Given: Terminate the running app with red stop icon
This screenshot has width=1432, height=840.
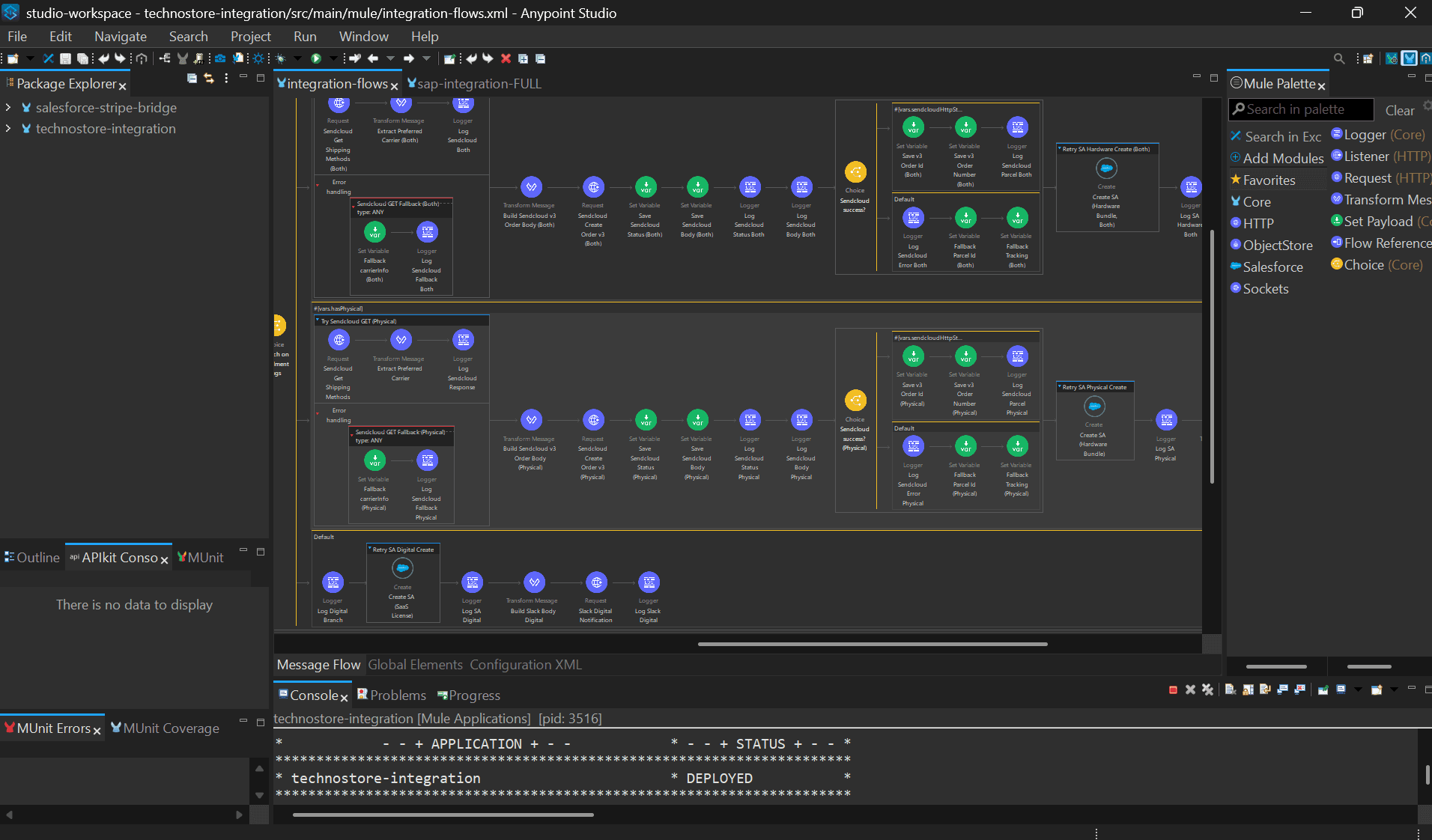Looking at the screenshot, I should point(1173,690).
